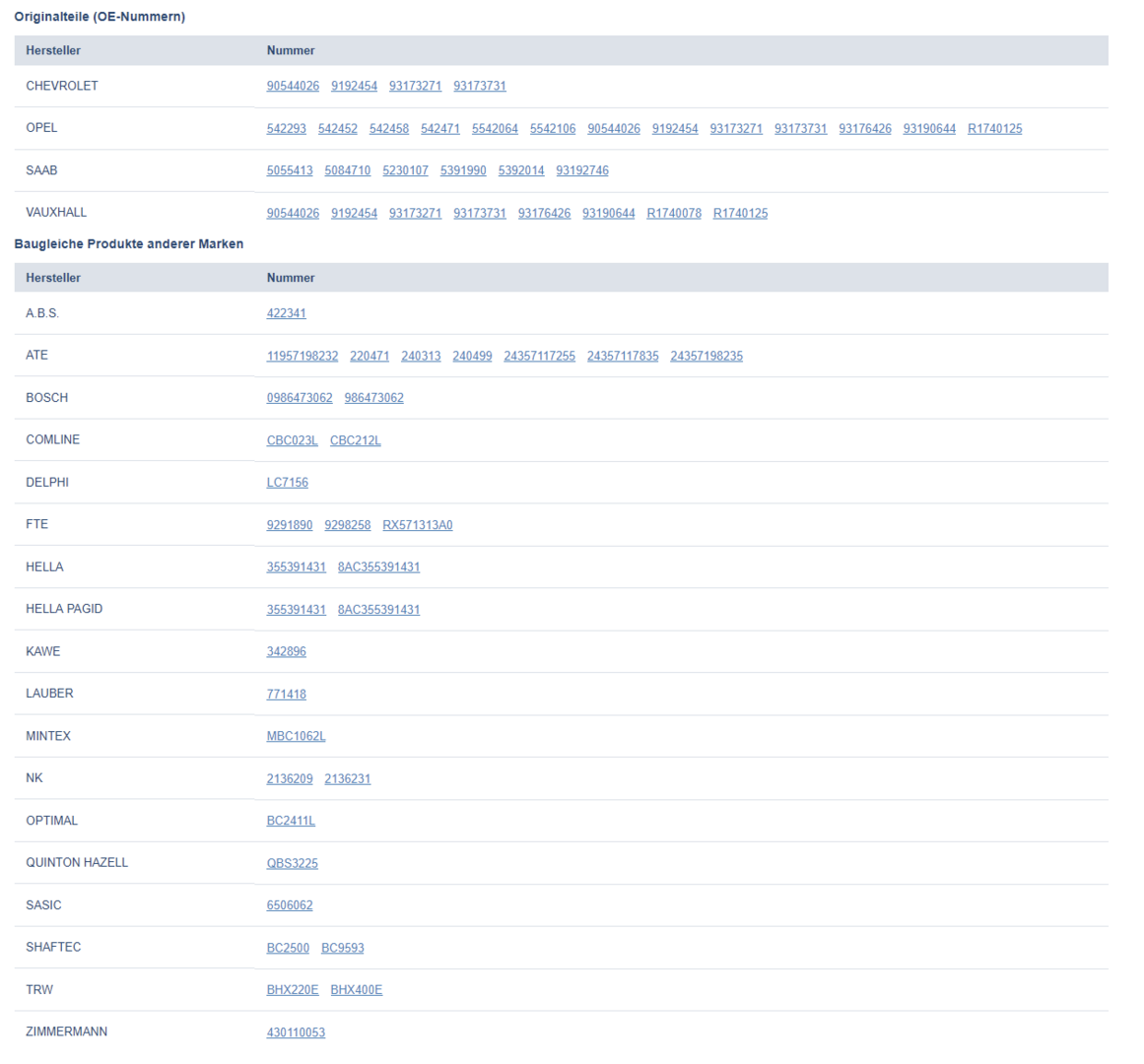
Task: Open A.B.S. number 422341
Action: pos(286,313)
